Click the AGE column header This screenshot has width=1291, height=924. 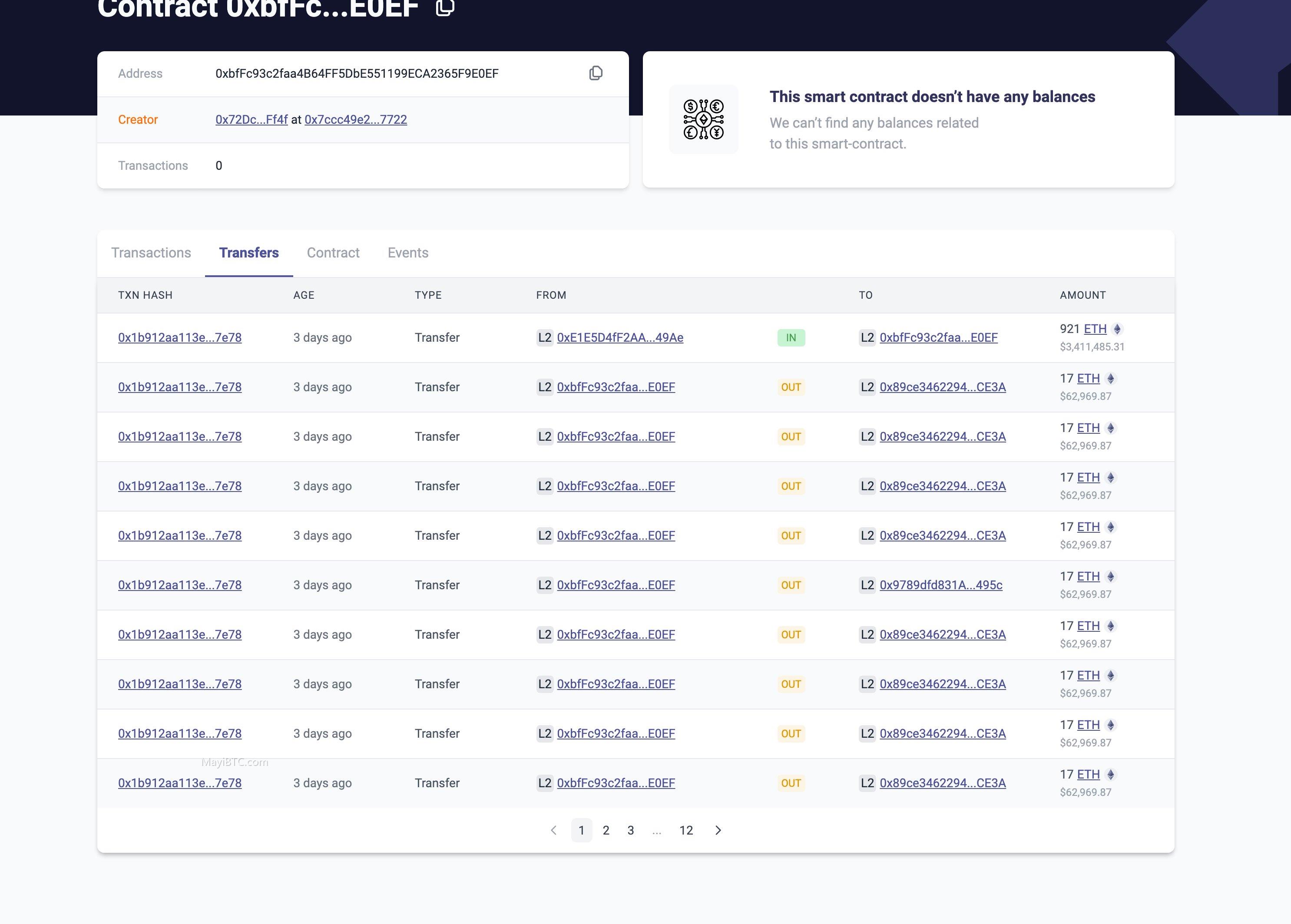[x=303, y=295]
